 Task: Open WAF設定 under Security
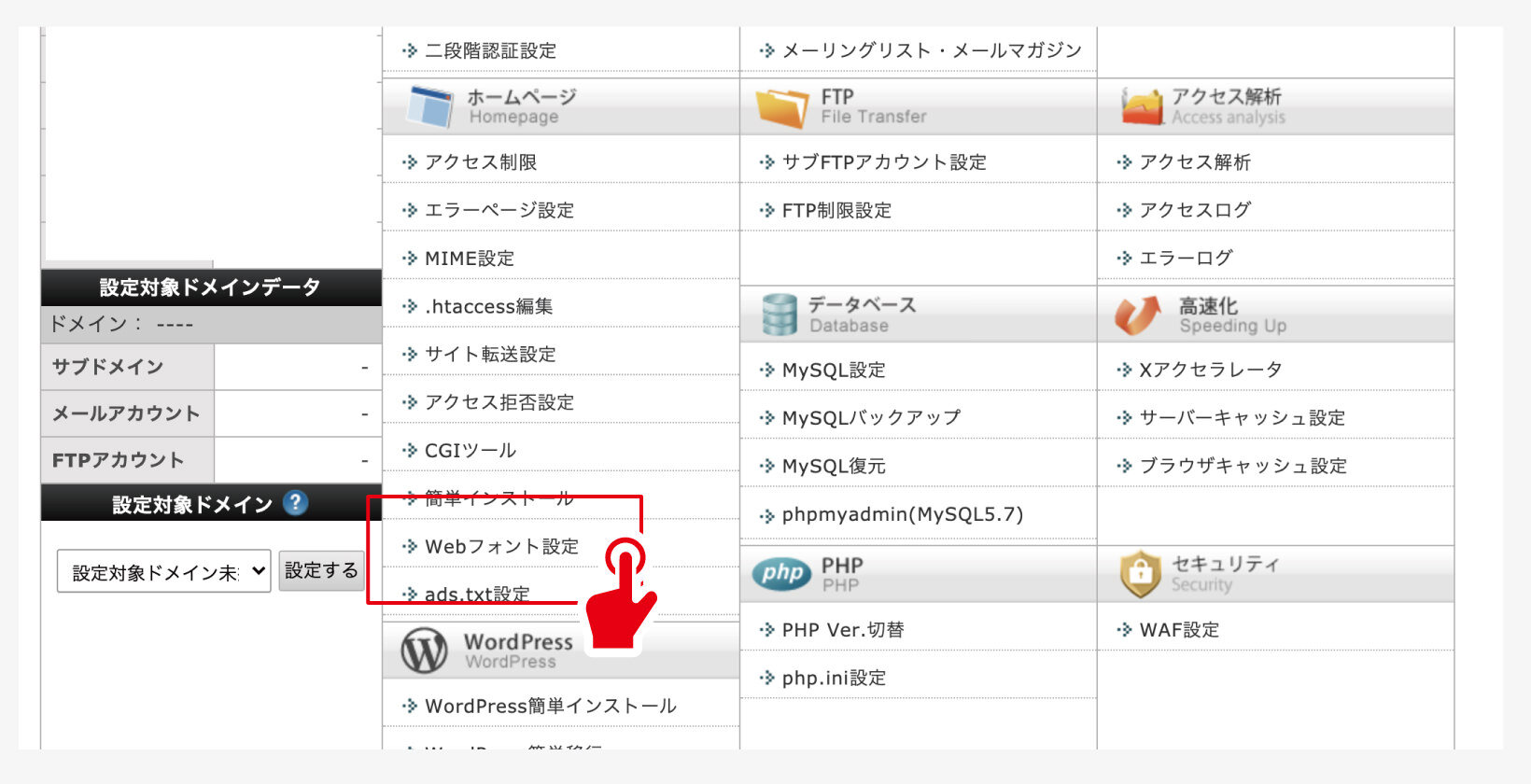click(1179, 629)
